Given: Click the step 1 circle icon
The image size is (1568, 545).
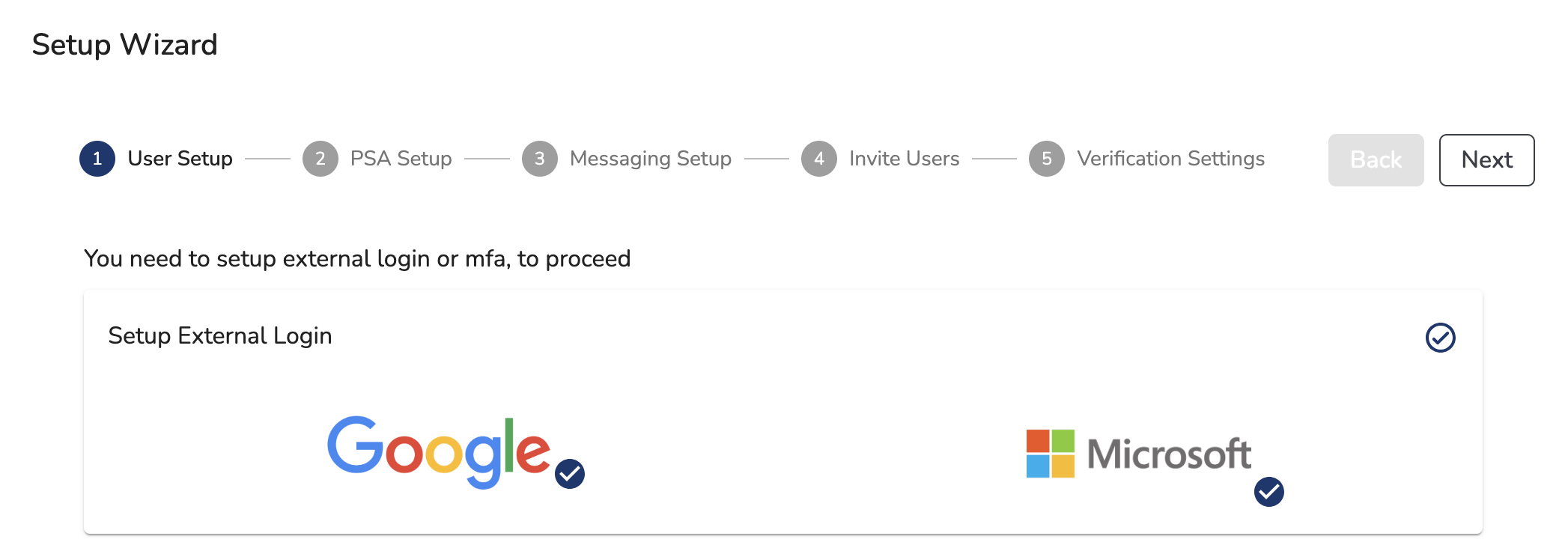Looking at the screenshot, I should tap(97, 159).
